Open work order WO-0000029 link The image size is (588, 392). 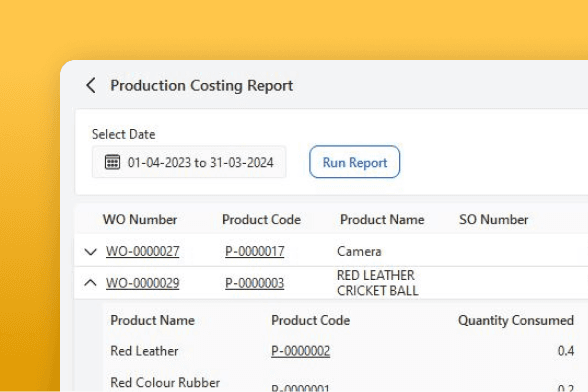(x=142, y=283)
